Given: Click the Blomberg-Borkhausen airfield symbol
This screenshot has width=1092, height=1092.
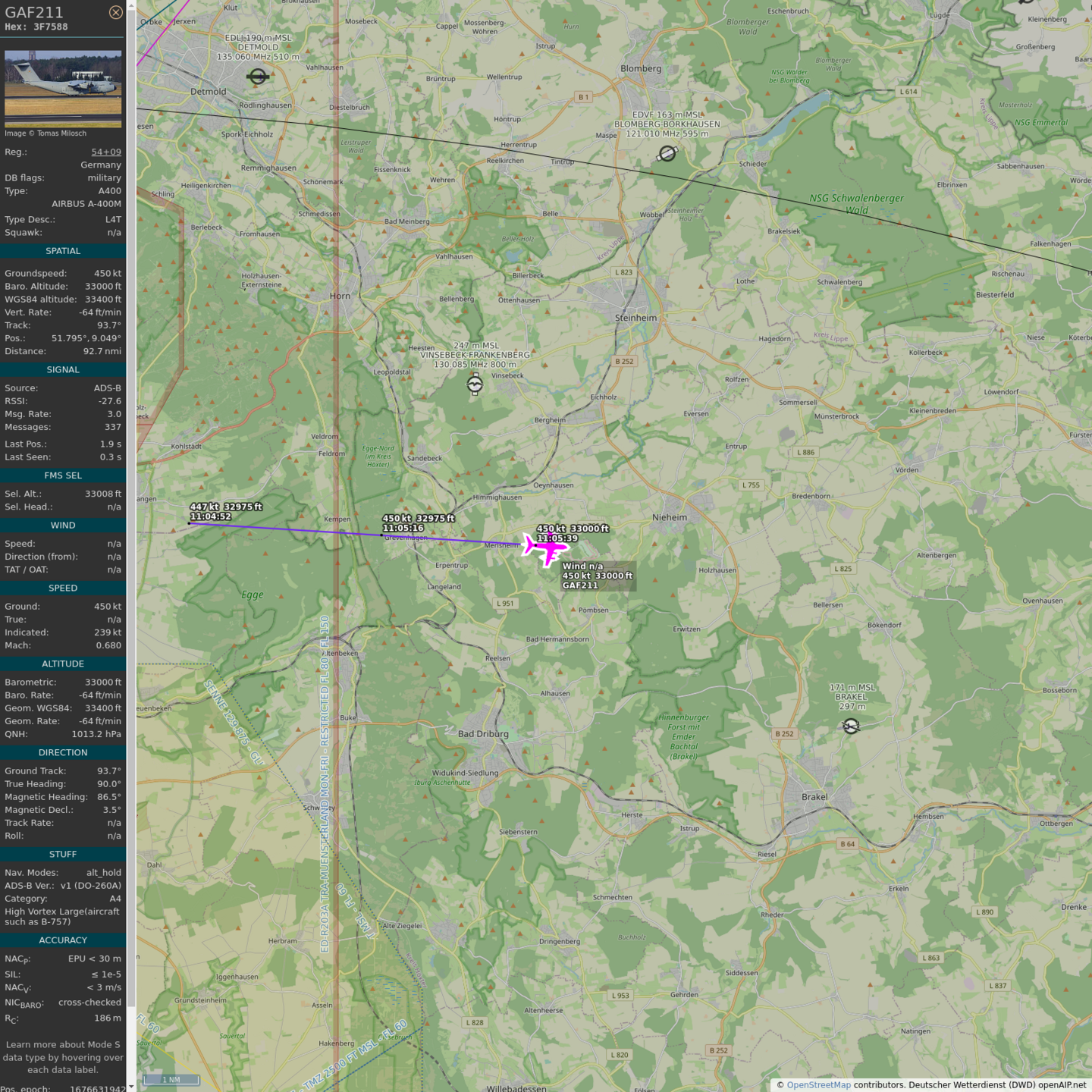Looking at the screenshot, I should click(667, 154).
